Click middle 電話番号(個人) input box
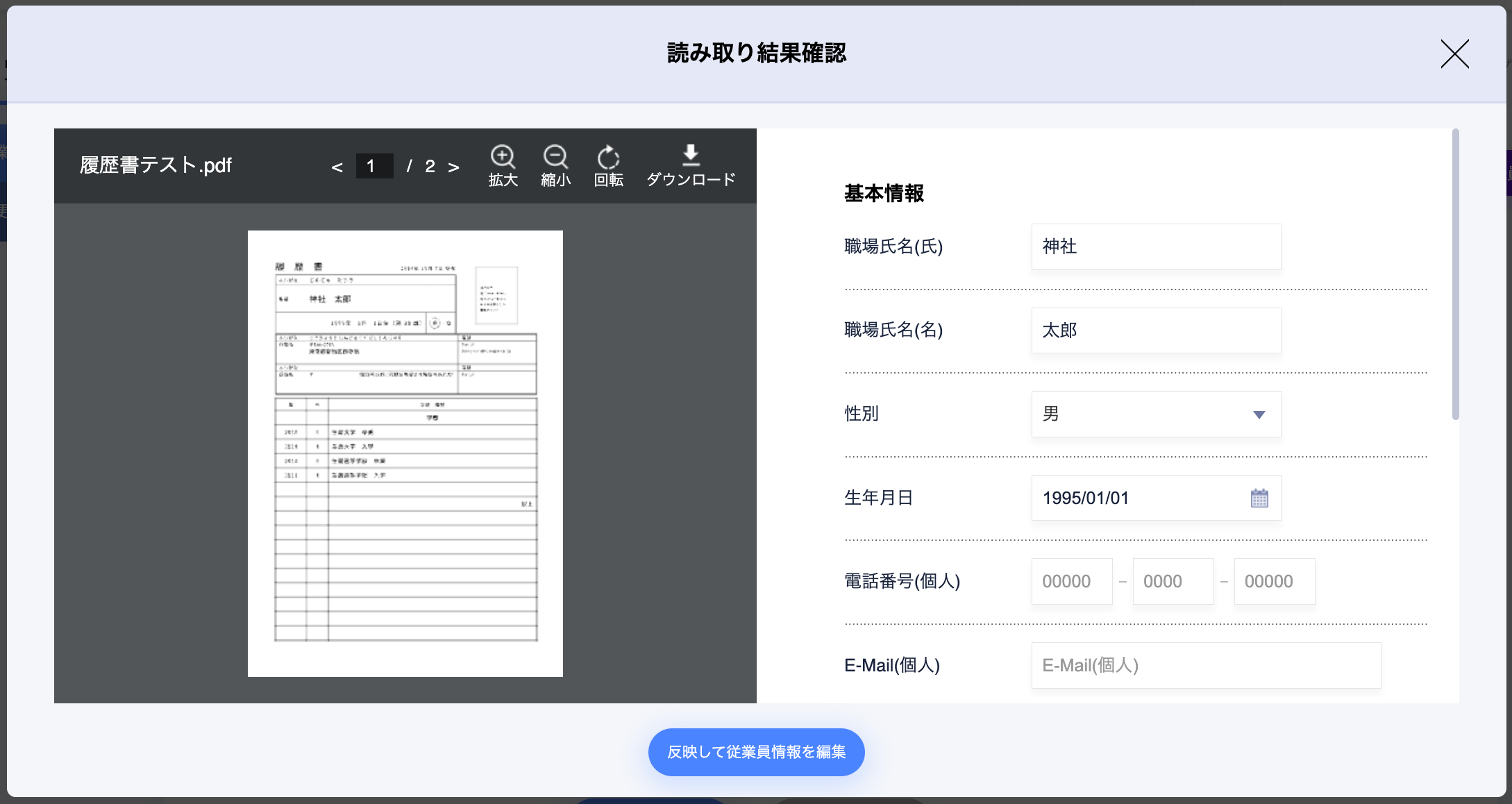1512x804 pixels. 1173,581
